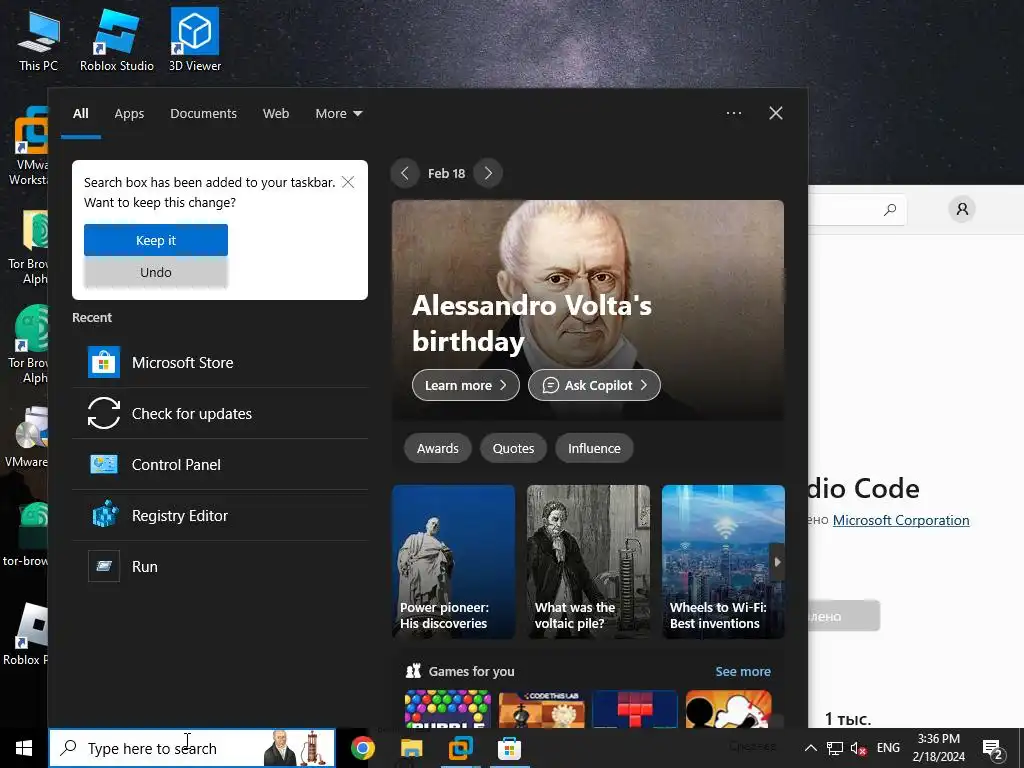
Task: Click Learn more about Alessandro Volta
Action: (466, 385)
